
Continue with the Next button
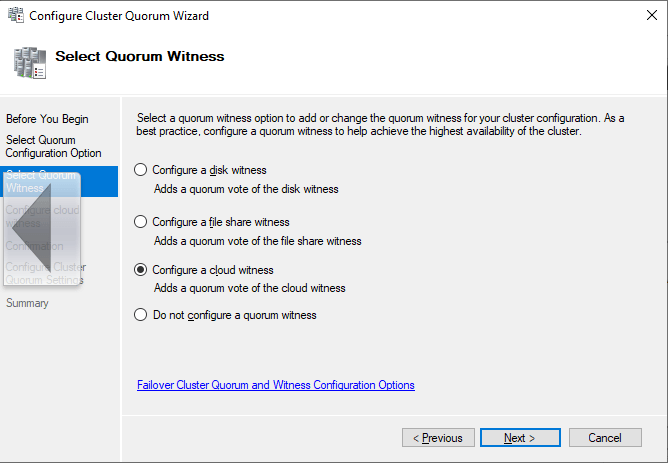[x=520, y=437]
